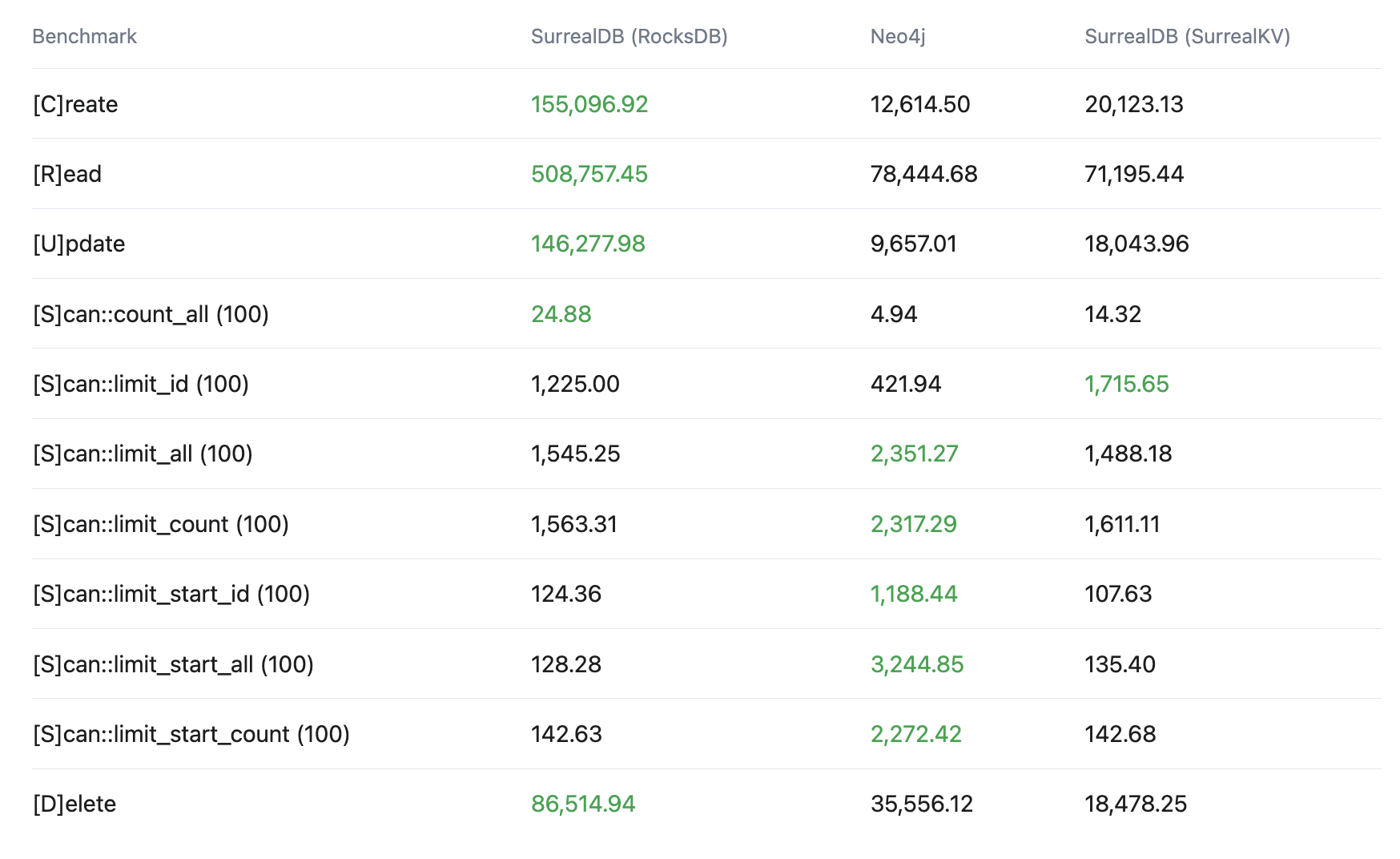Click the value 124.36
This screenshot has width=1400, height=859.
coord(566,594)
